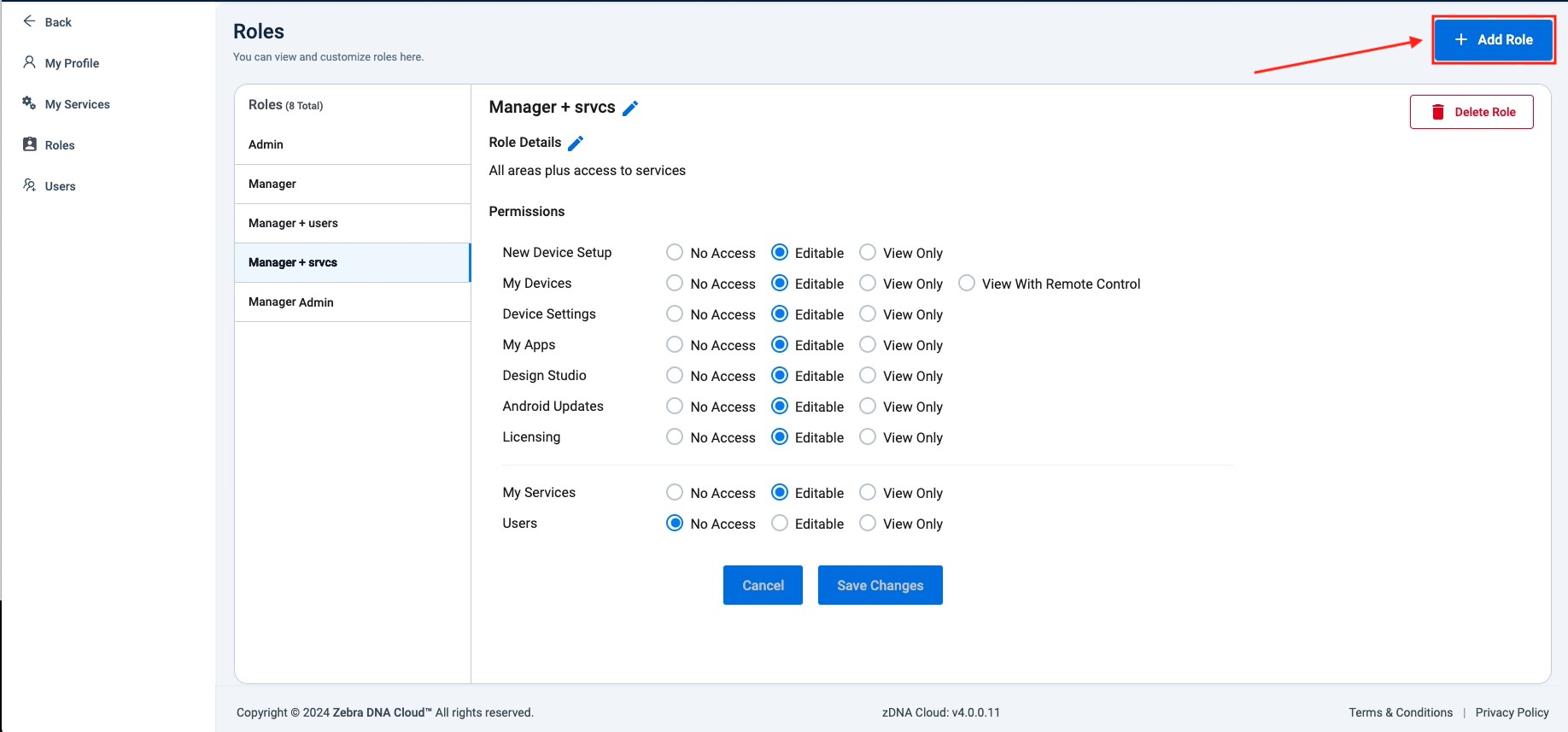Click the Add Role button

(x=1493, y=40)
